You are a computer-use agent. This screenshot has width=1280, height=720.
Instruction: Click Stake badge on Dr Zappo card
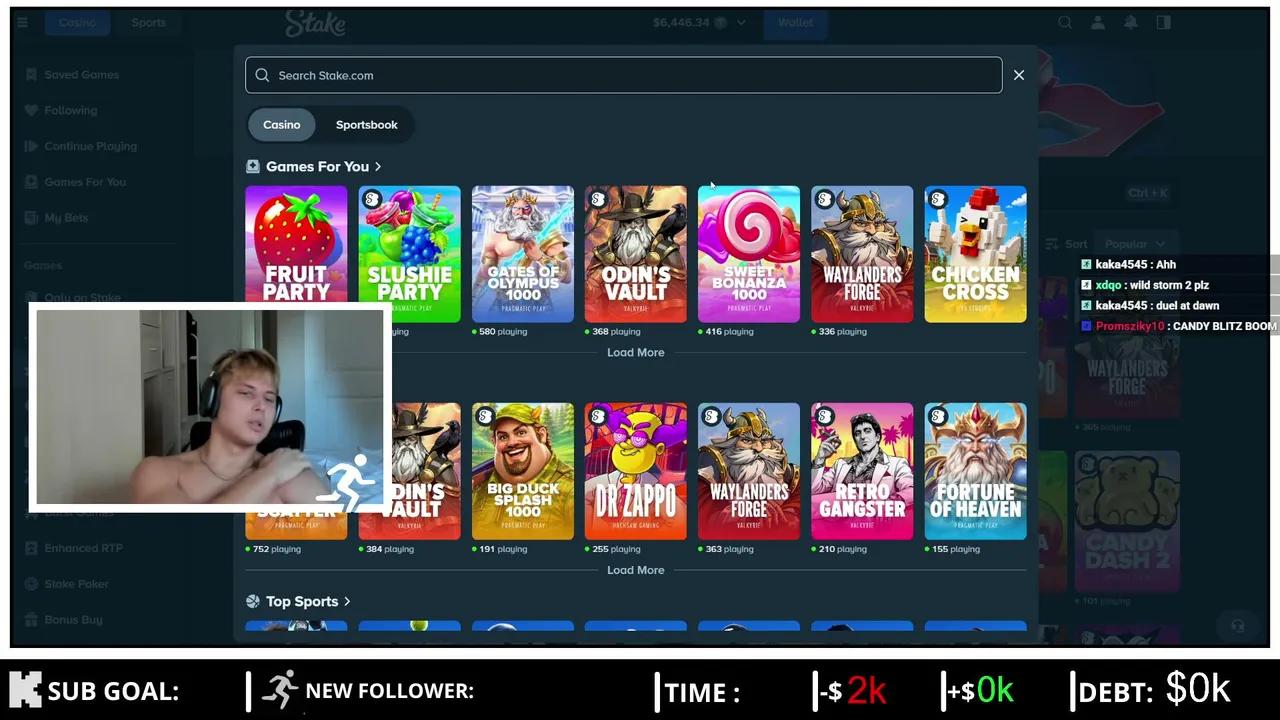598,416
